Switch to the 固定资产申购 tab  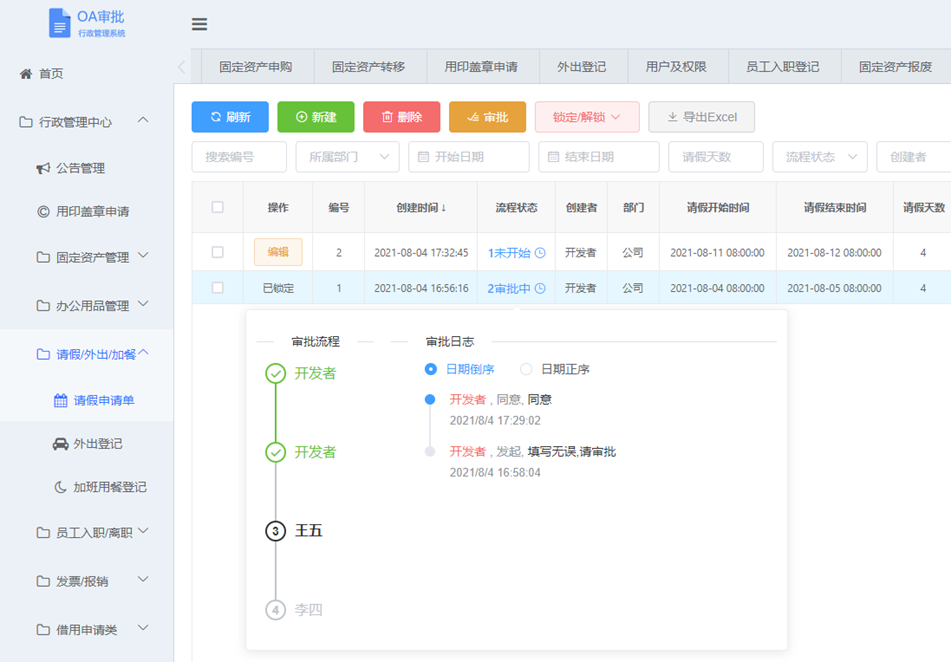[256, 67]
